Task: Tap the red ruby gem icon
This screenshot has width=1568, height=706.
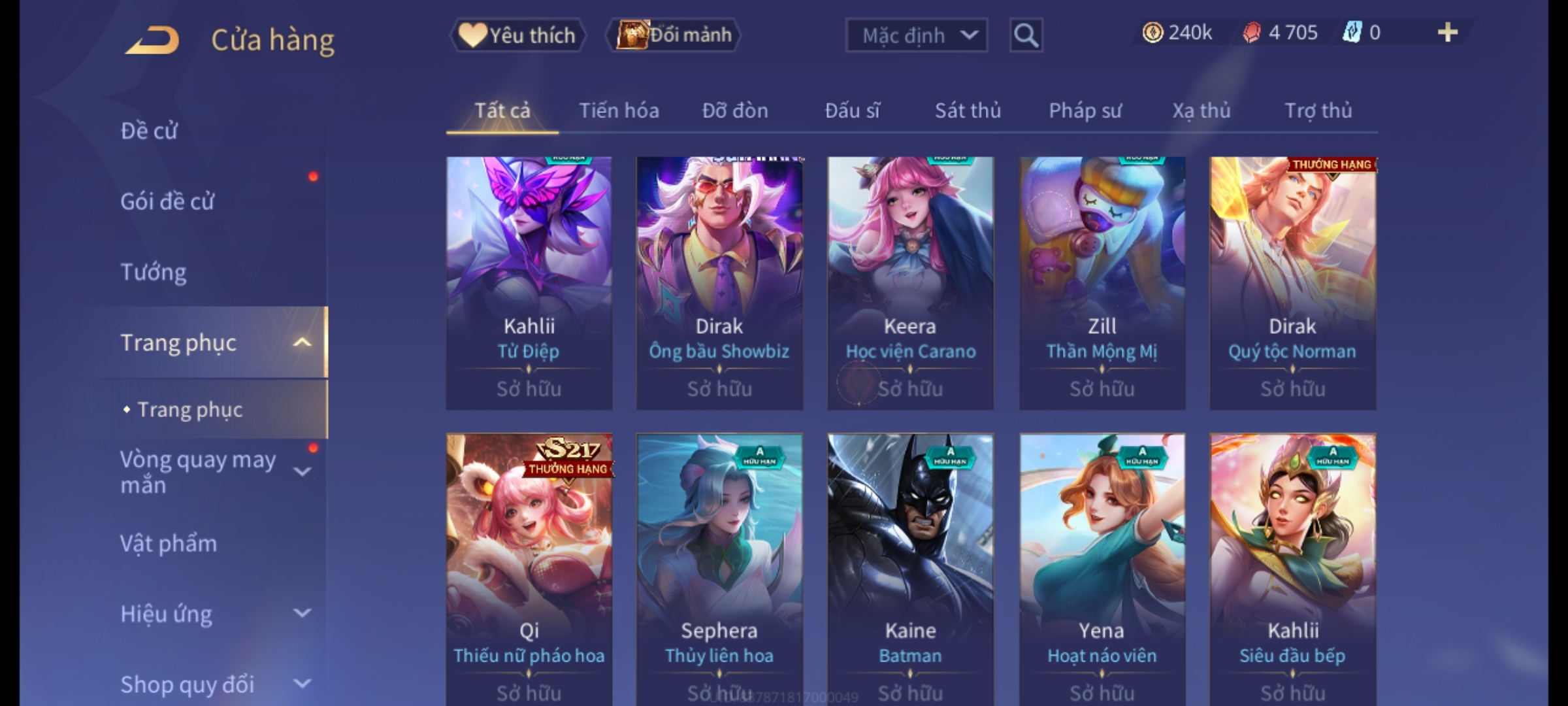Action: tap(1251, 33)
